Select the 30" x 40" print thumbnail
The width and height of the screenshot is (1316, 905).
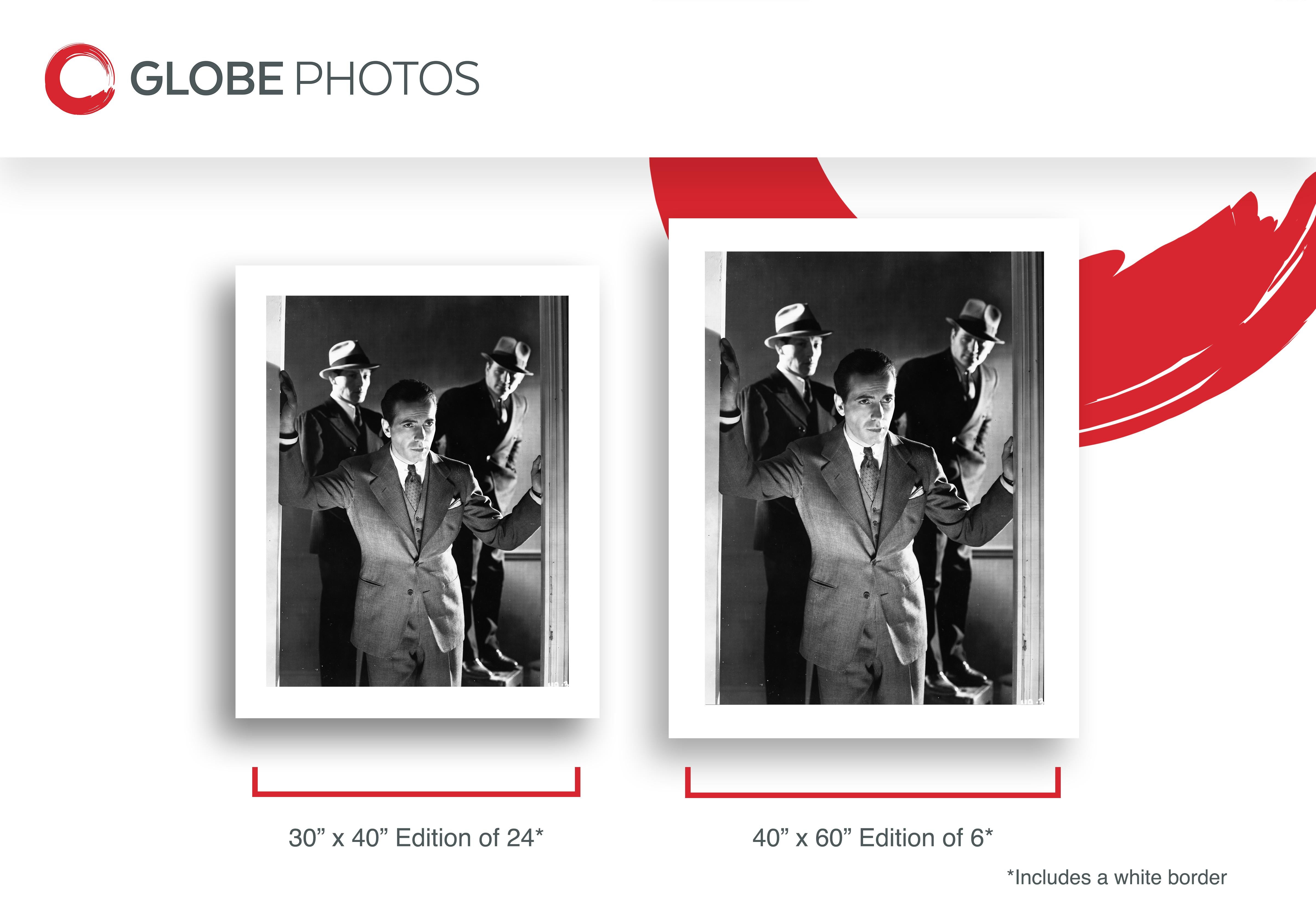click(417, 491)
